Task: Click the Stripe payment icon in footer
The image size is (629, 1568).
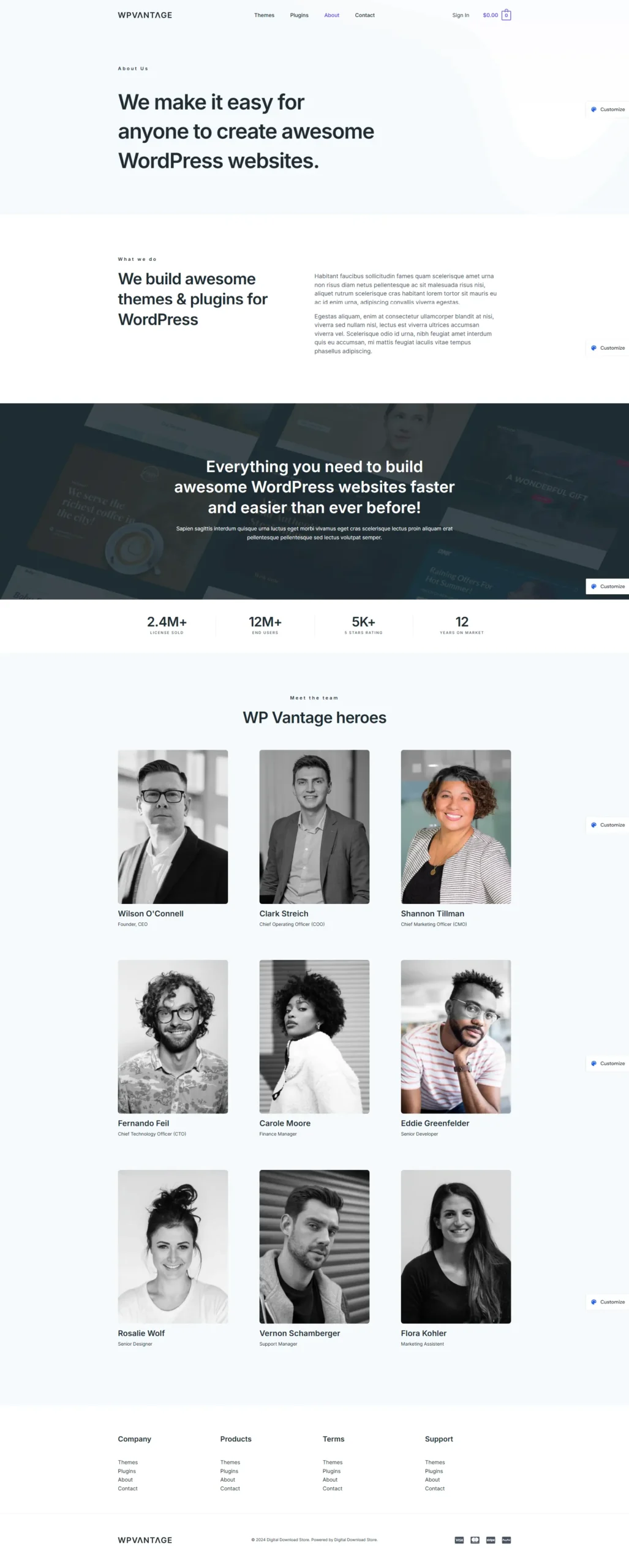Action: 491,1539
